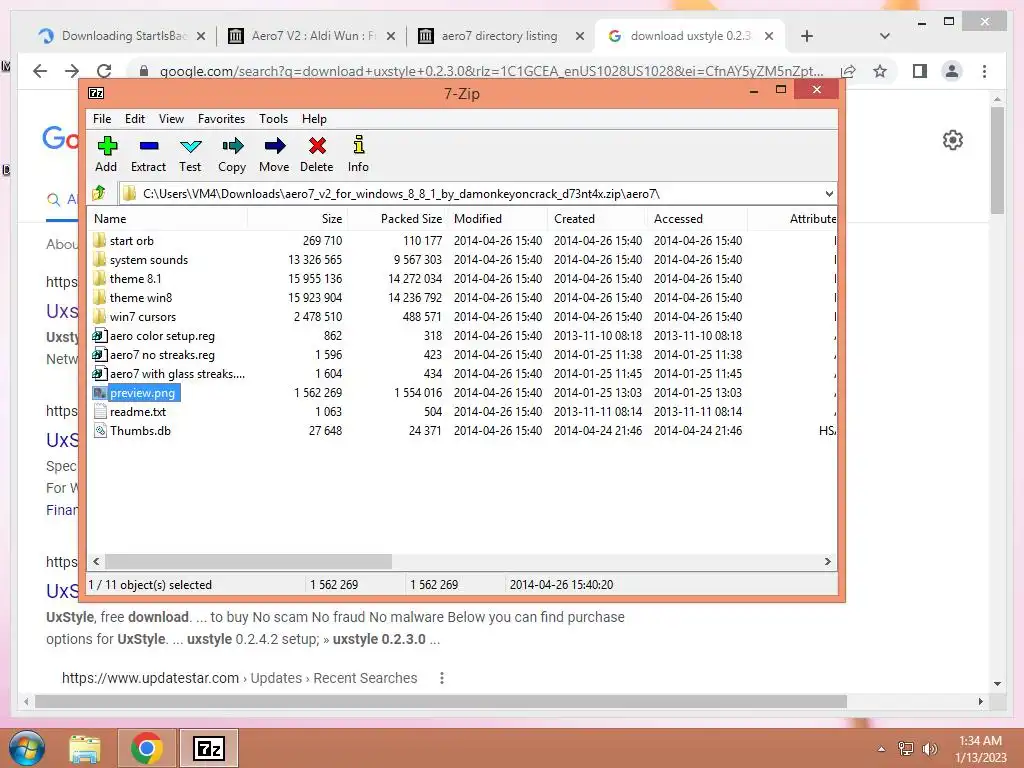Open the Favorites menu
This screenshot has height=768, width=1024.
221,119
